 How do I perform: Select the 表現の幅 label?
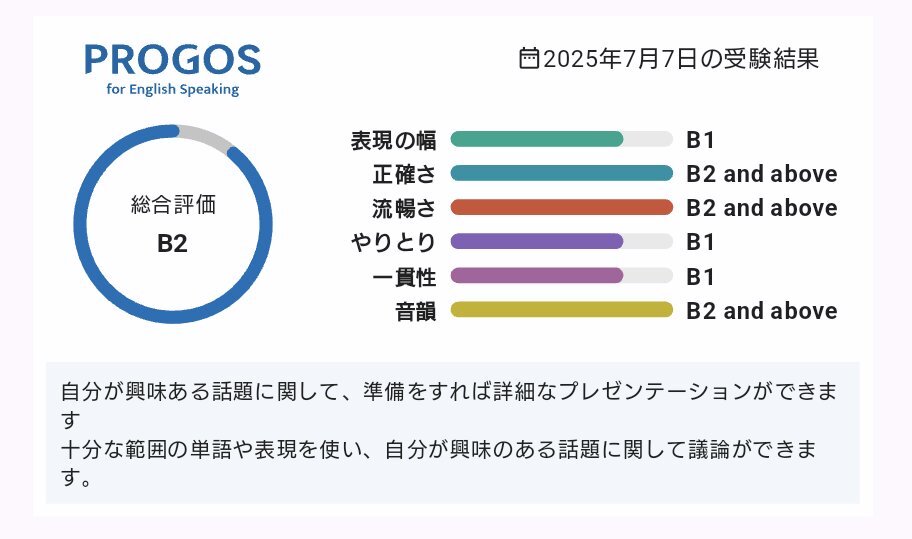point(393,140)
